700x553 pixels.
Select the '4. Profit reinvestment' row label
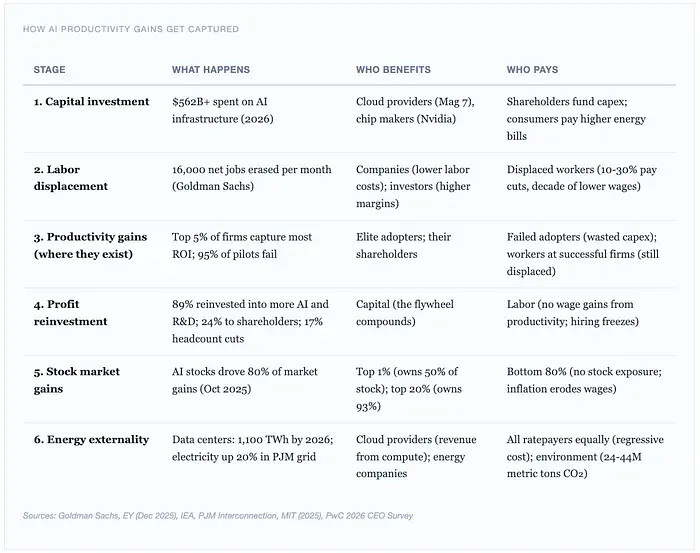coord(70,313)
